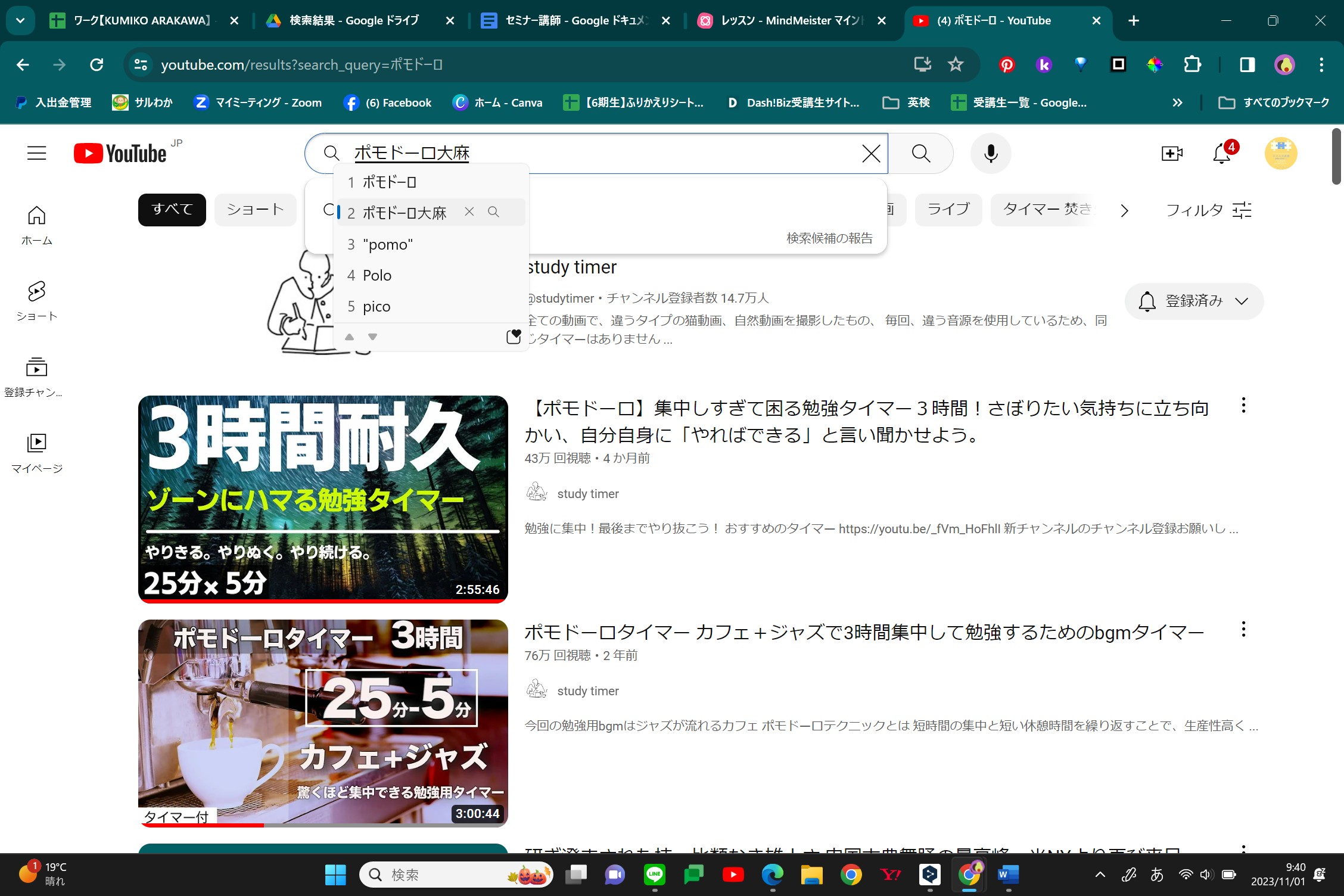
Task: Open ホーム in the left sidebar
Action: click(x=36, y=225)
